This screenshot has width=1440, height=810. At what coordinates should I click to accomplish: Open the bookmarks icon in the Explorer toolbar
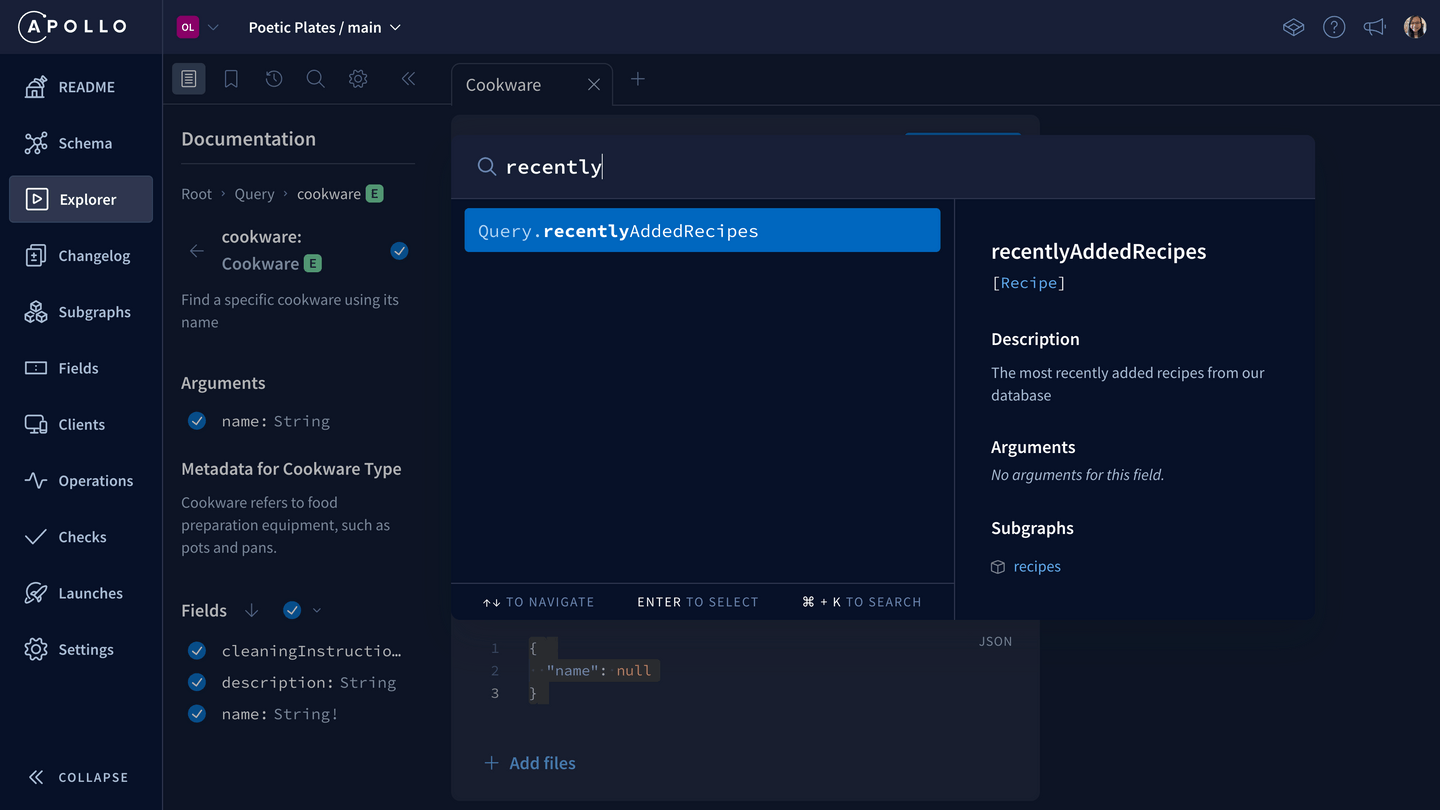pyautogui.click(x=231, y=79)
